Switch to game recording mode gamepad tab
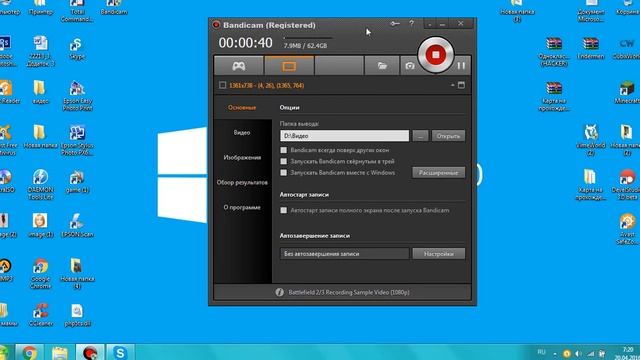The width and height of the screenshot is (640, 360). click(239, 66)
